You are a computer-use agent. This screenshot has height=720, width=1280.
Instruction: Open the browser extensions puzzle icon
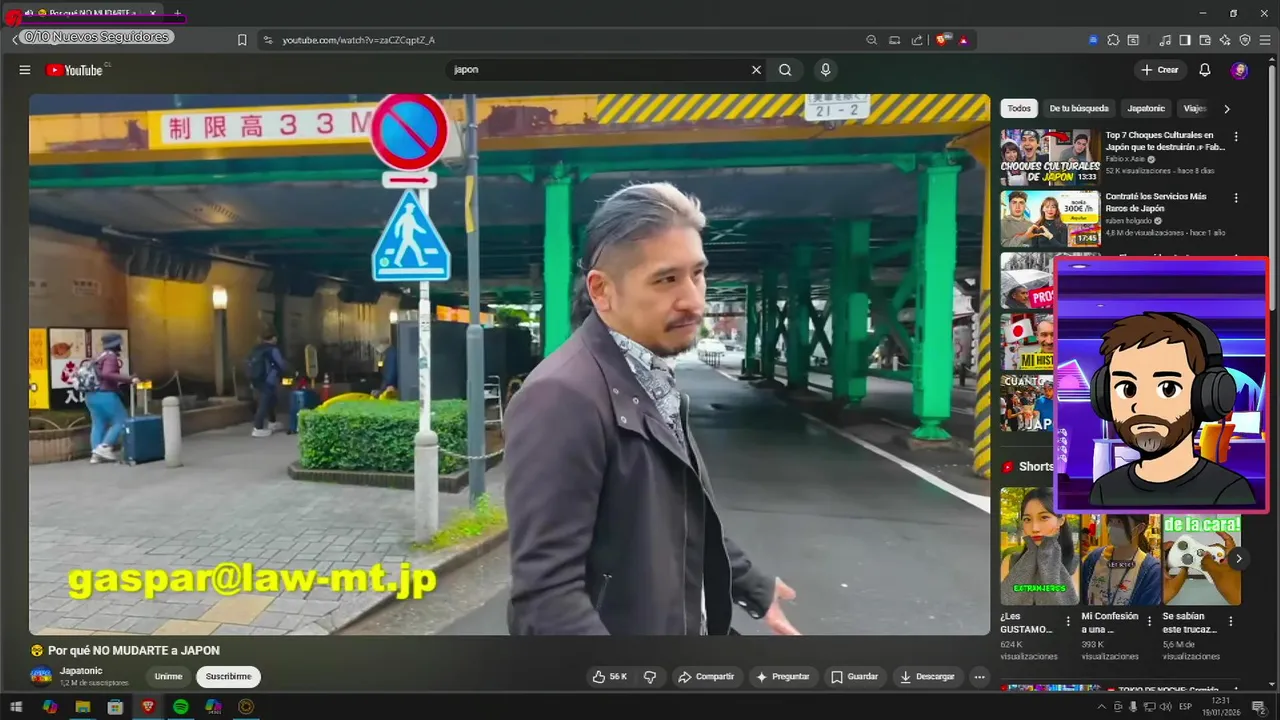point(1113,40)
